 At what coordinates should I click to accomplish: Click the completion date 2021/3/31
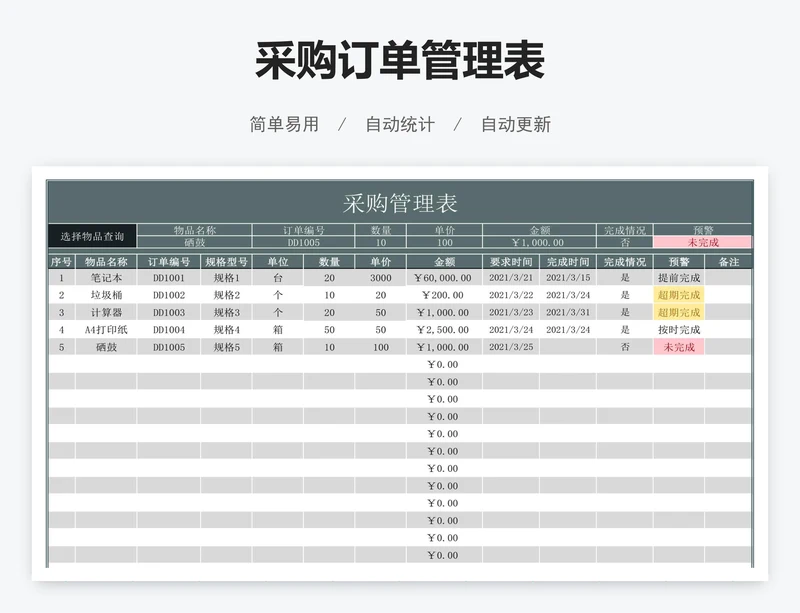568,312
